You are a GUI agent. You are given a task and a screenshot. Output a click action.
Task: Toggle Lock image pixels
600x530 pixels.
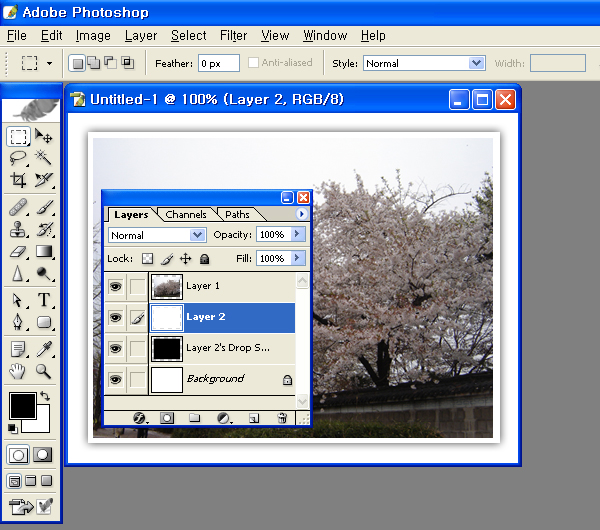pos(167,259)
